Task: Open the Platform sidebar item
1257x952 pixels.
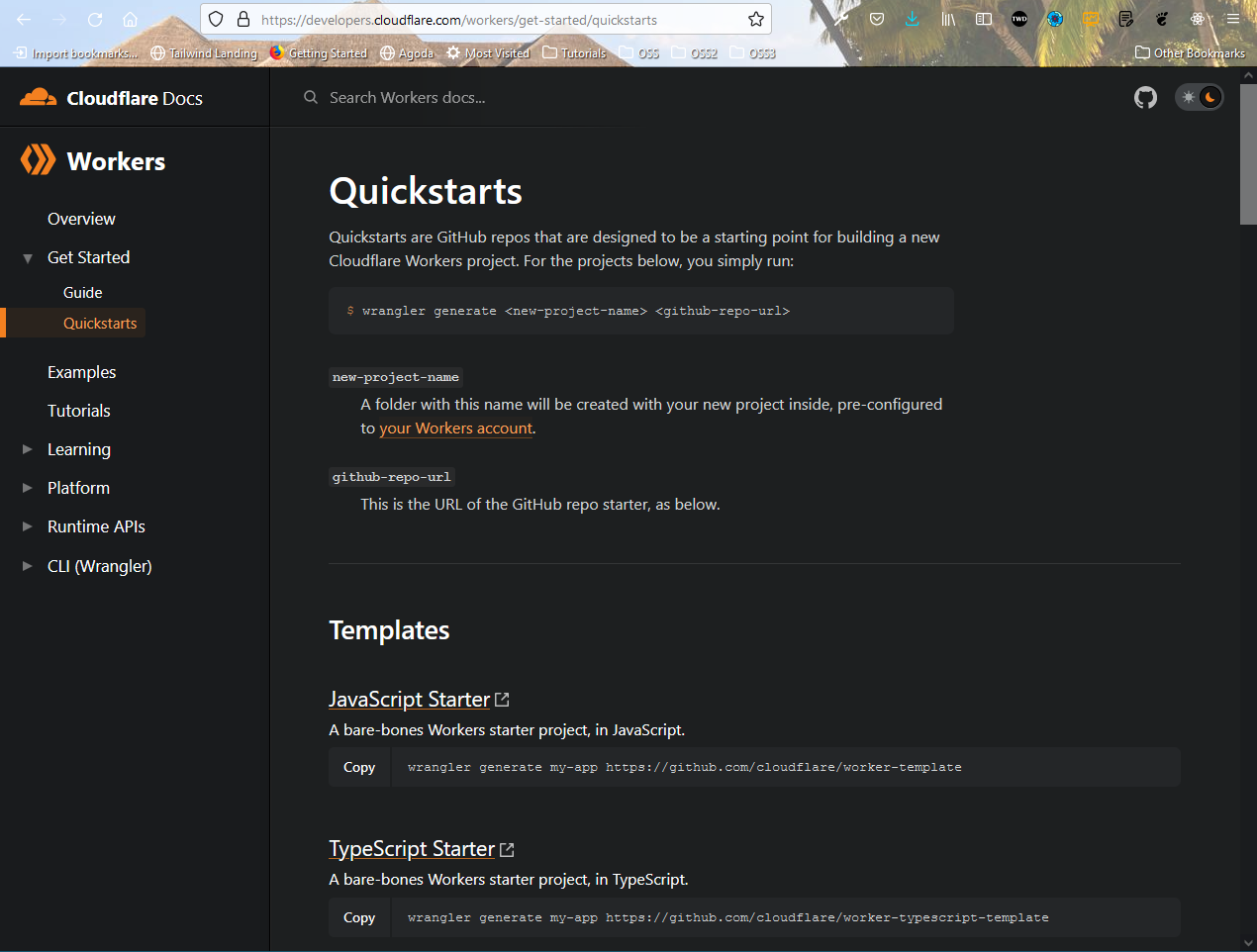Action: click(x=78, y=488)
